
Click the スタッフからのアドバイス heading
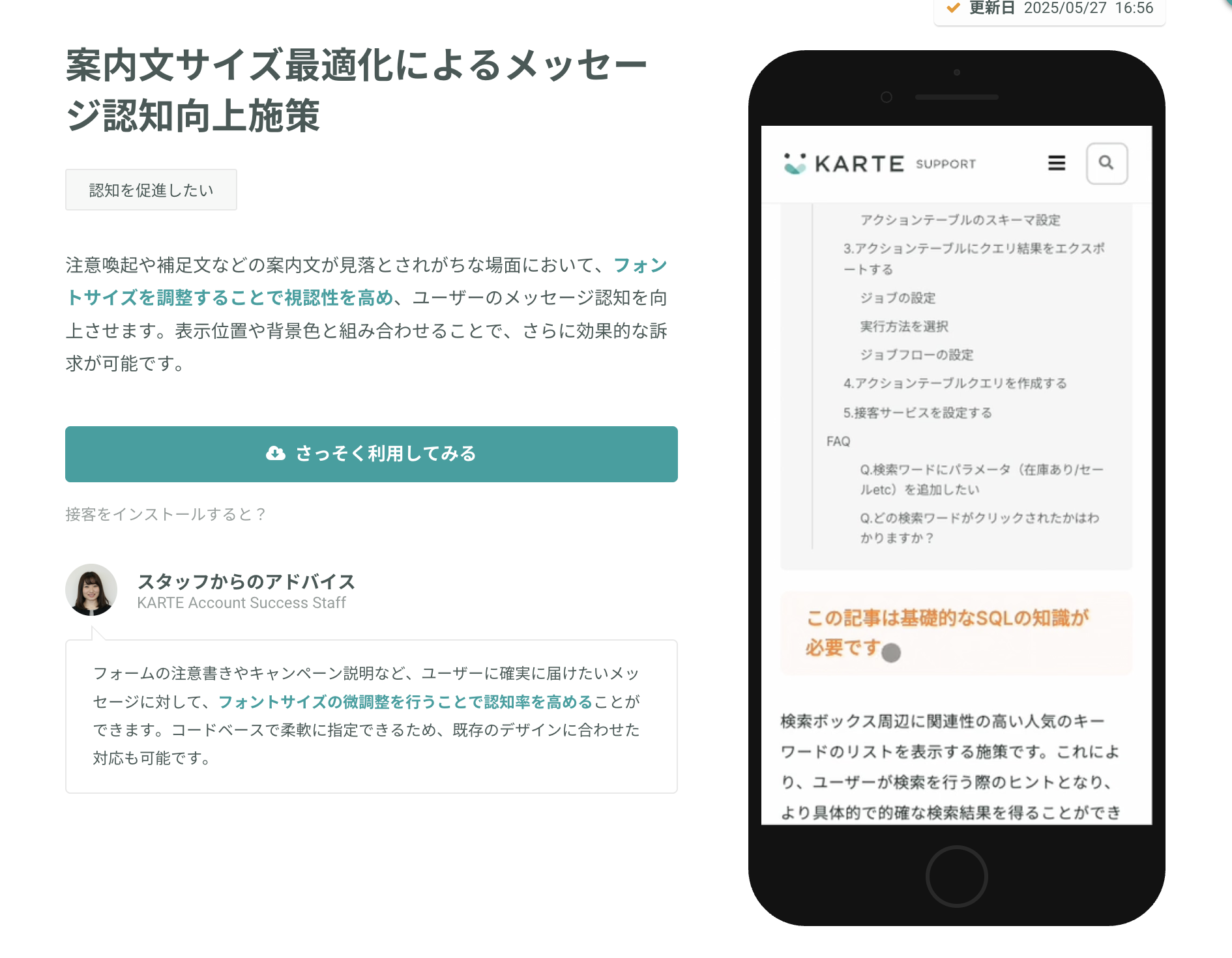[x=246, y=581]
